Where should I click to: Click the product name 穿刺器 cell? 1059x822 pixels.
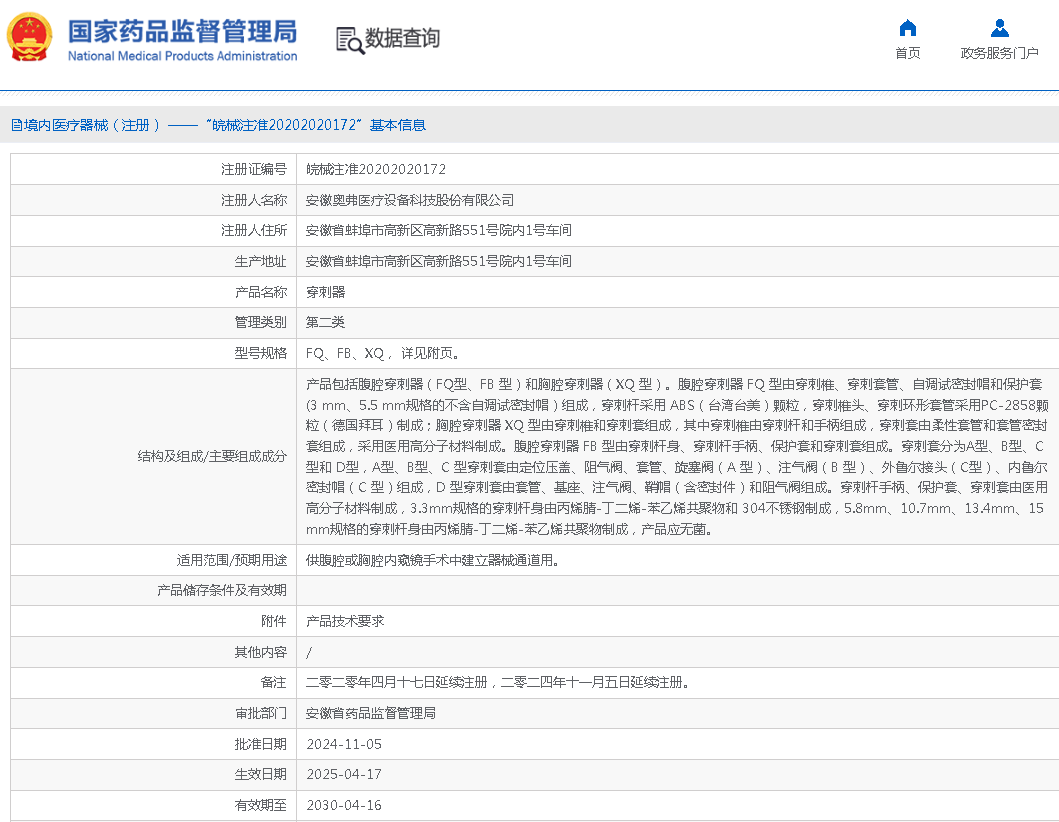(325, 292)
